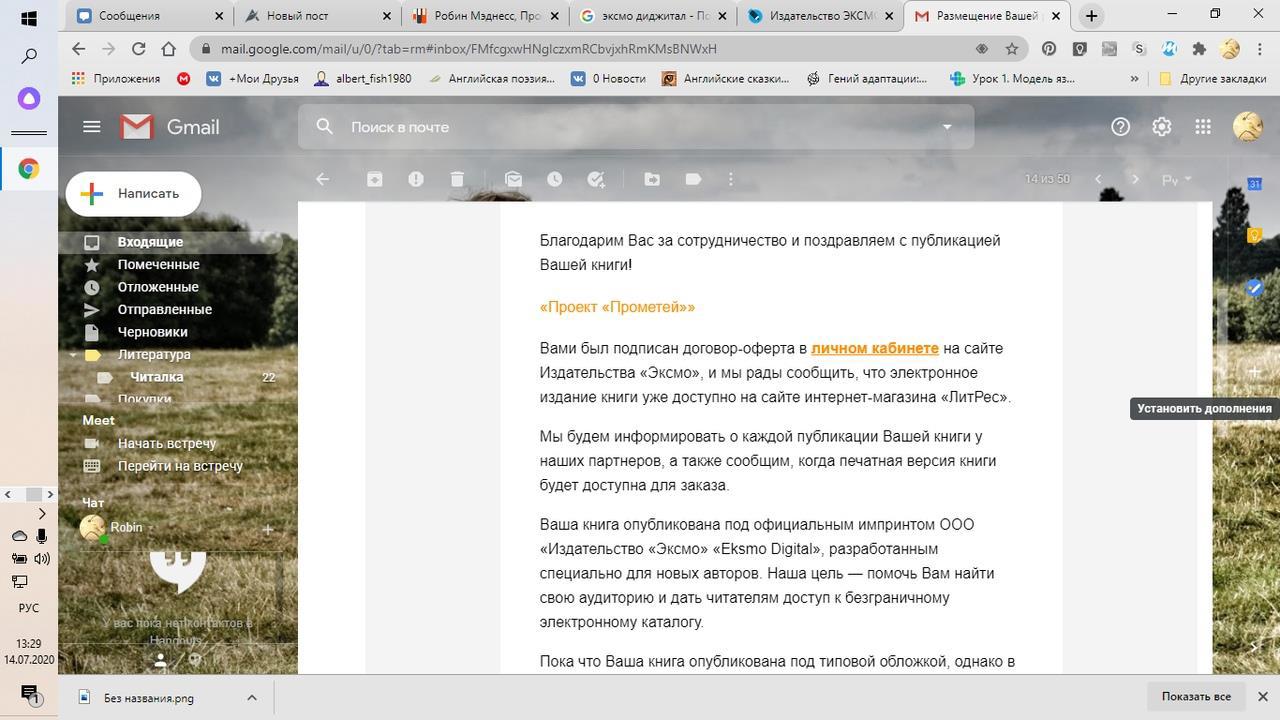Open the Move to folder icon

click(652, 179)
